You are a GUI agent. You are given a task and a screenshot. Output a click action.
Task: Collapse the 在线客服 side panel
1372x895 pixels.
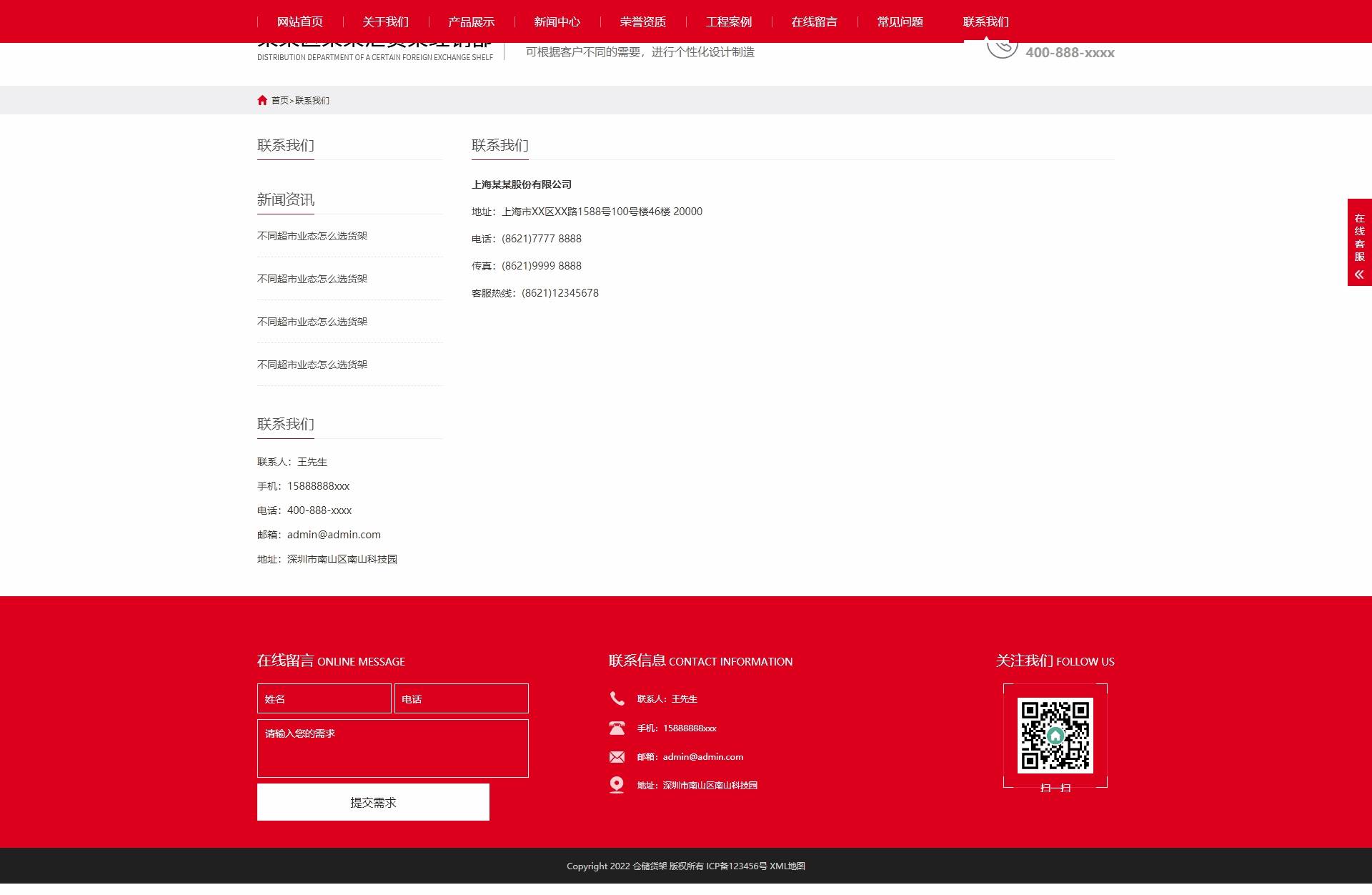pyautogui.click(x=1358, y=274)
